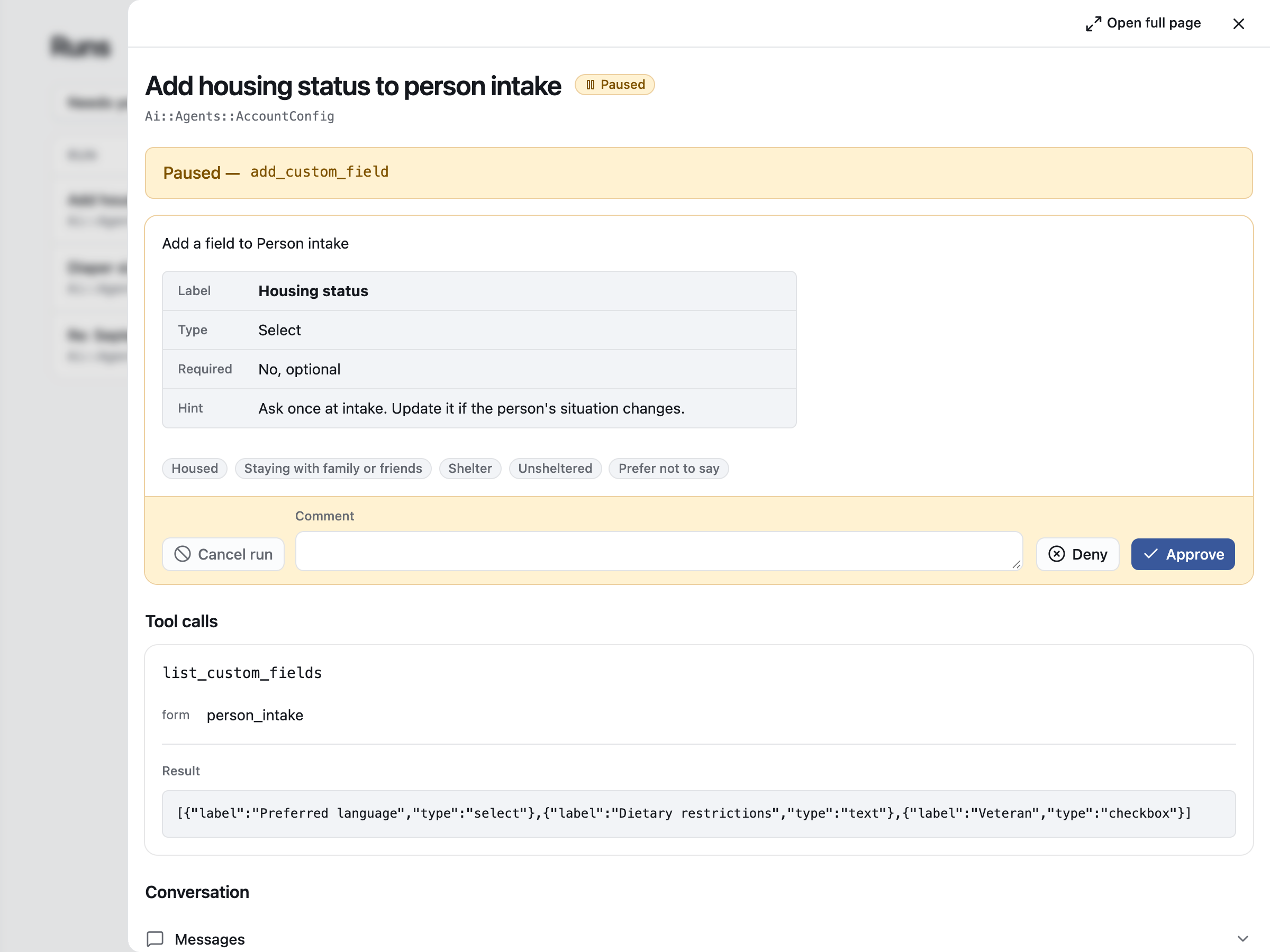Click the list_custom_fields tool call name

tap(242, 673)
